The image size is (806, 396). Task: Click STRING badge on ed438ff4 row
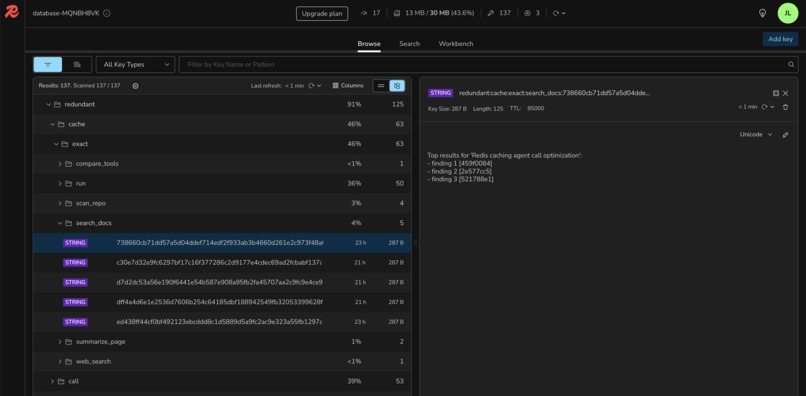[76, 322]
